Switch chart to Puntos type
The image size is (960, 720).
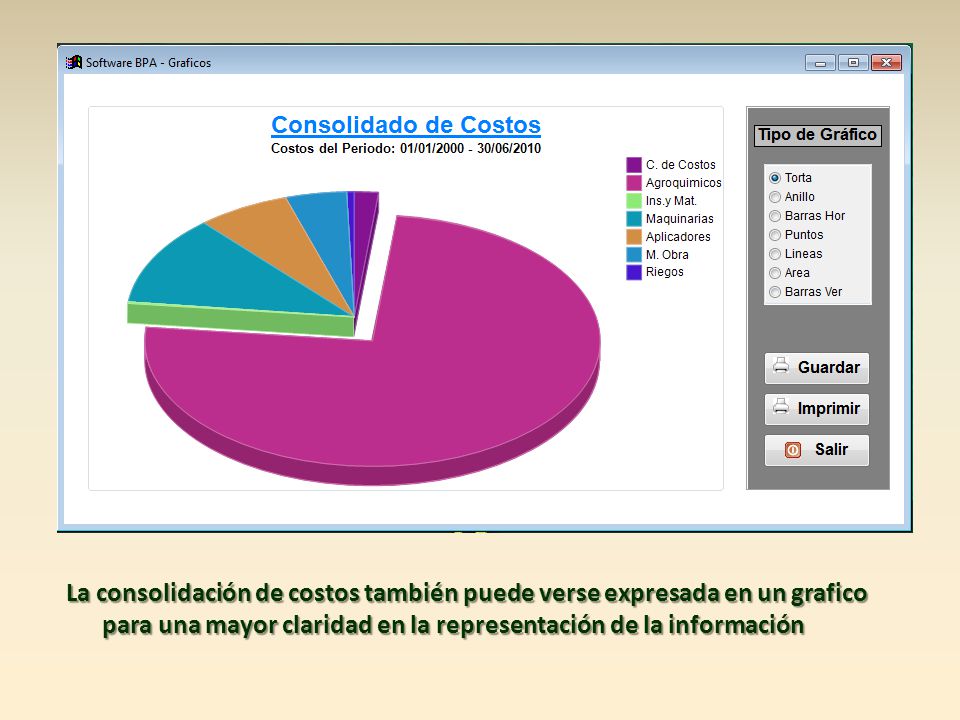[x=774, y=235]
